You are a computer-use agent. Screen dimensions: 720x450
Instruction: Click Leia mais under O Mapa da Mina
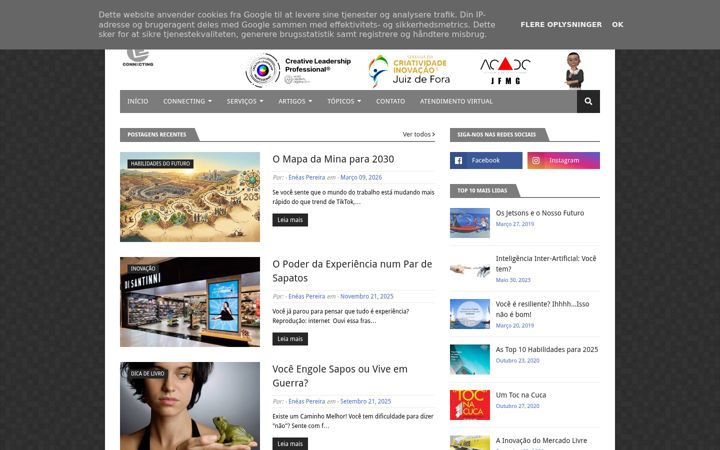coord(290,220)
